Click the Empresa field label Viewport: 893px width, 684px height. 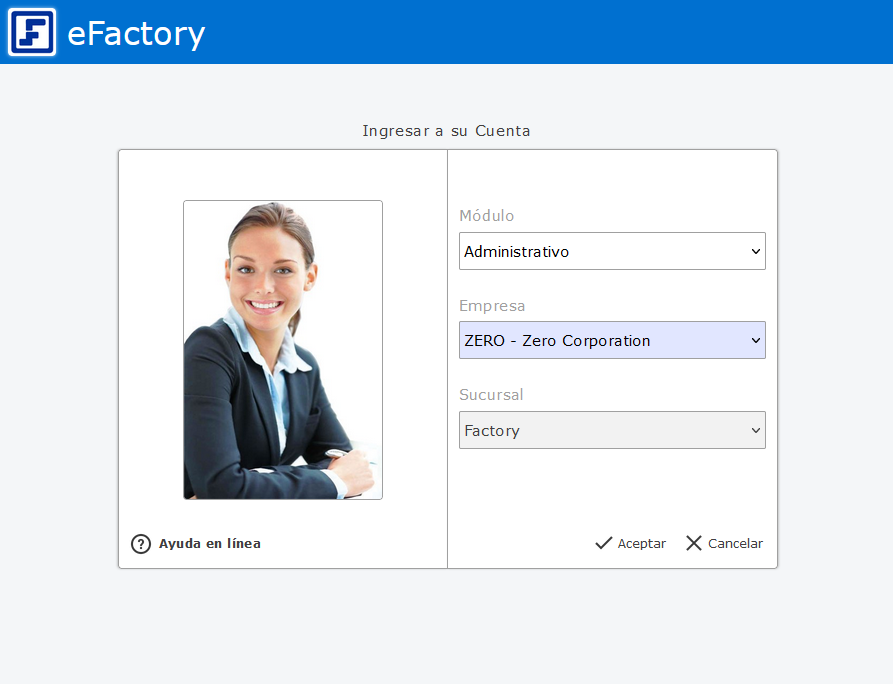[492, 306]
